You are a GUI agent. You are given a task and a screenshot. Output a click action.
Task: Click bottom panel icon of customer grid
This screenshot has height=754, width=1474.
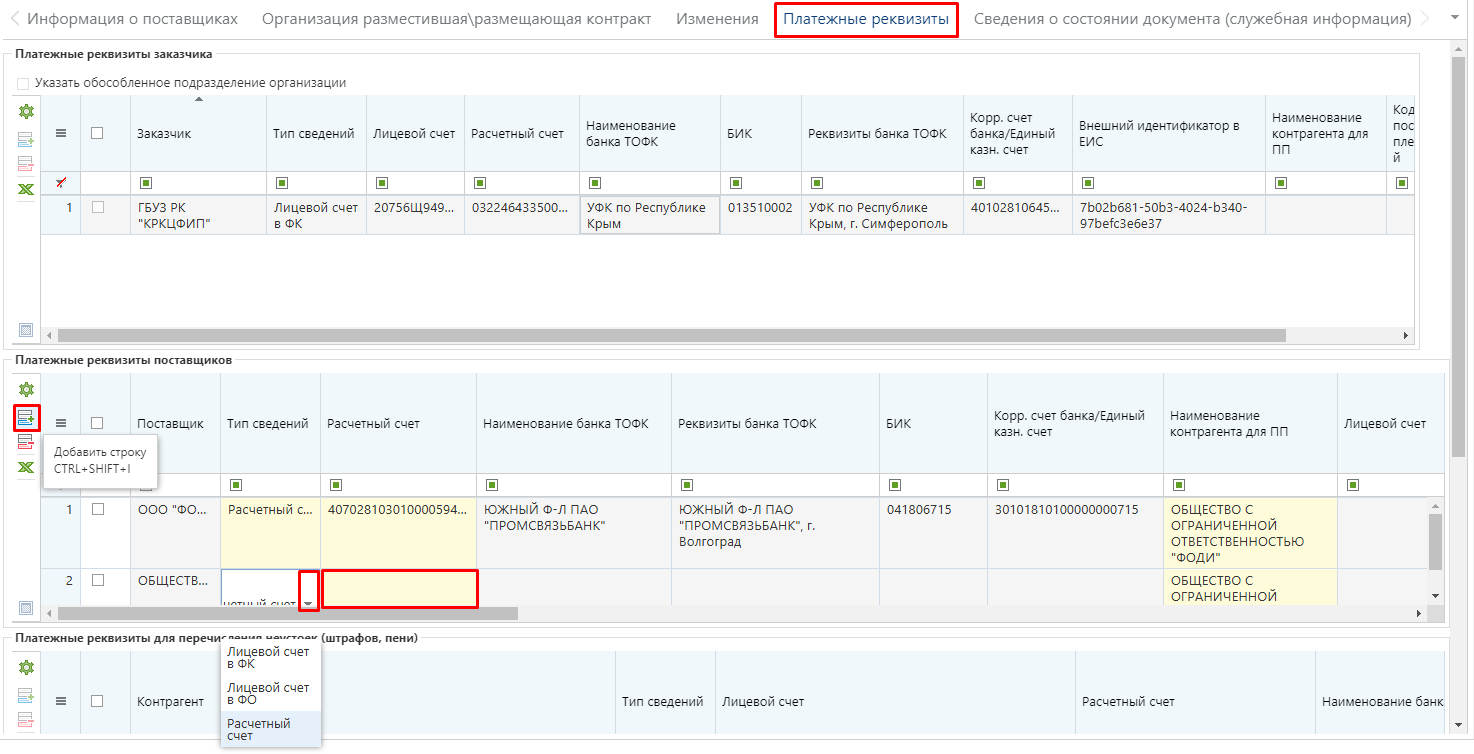pos(26,330)
